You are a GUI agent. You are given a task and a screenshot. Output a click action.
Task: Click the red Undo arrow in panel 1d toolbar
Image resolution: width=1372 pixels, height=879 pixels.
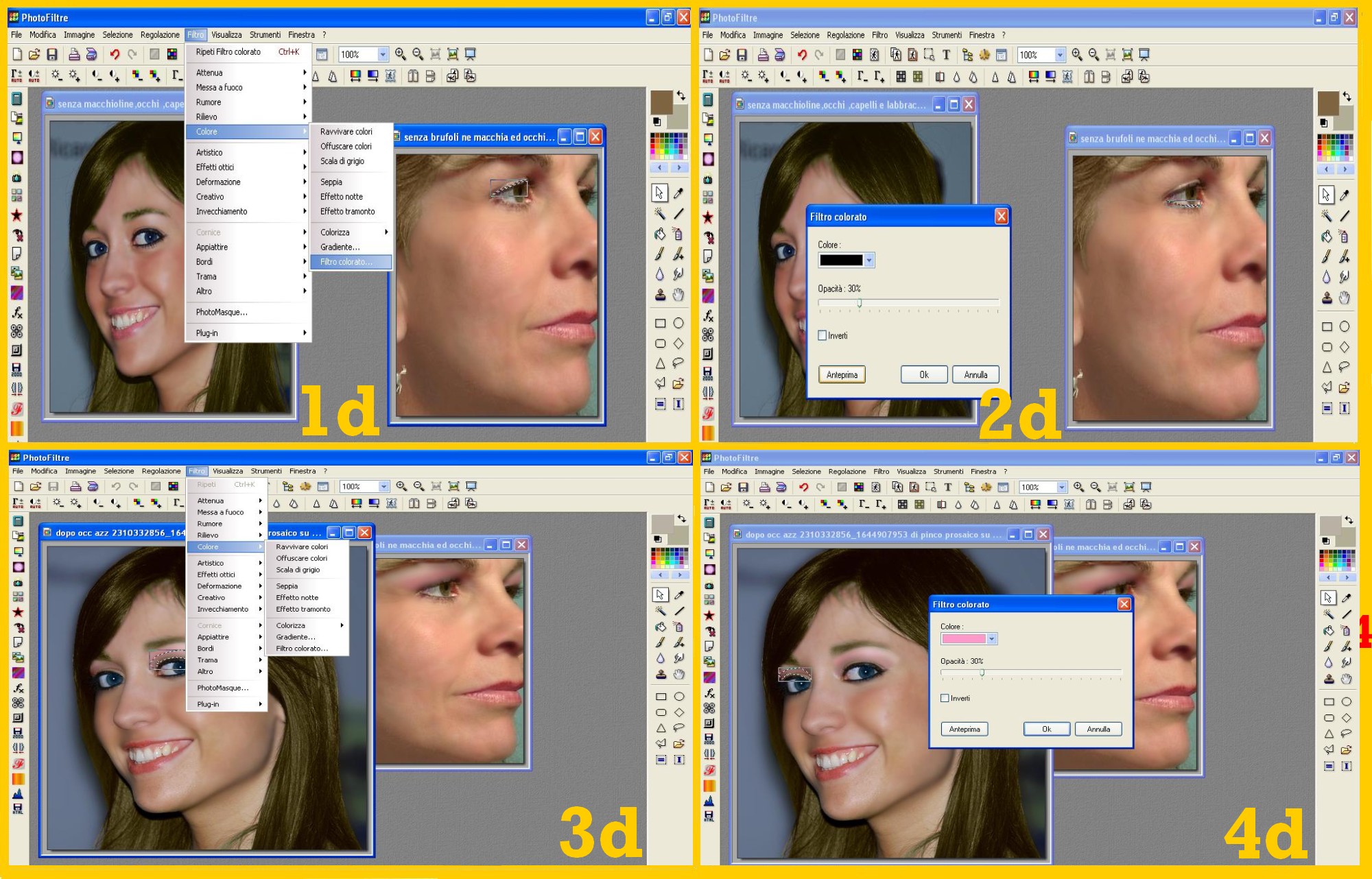[x=115, y=54]
